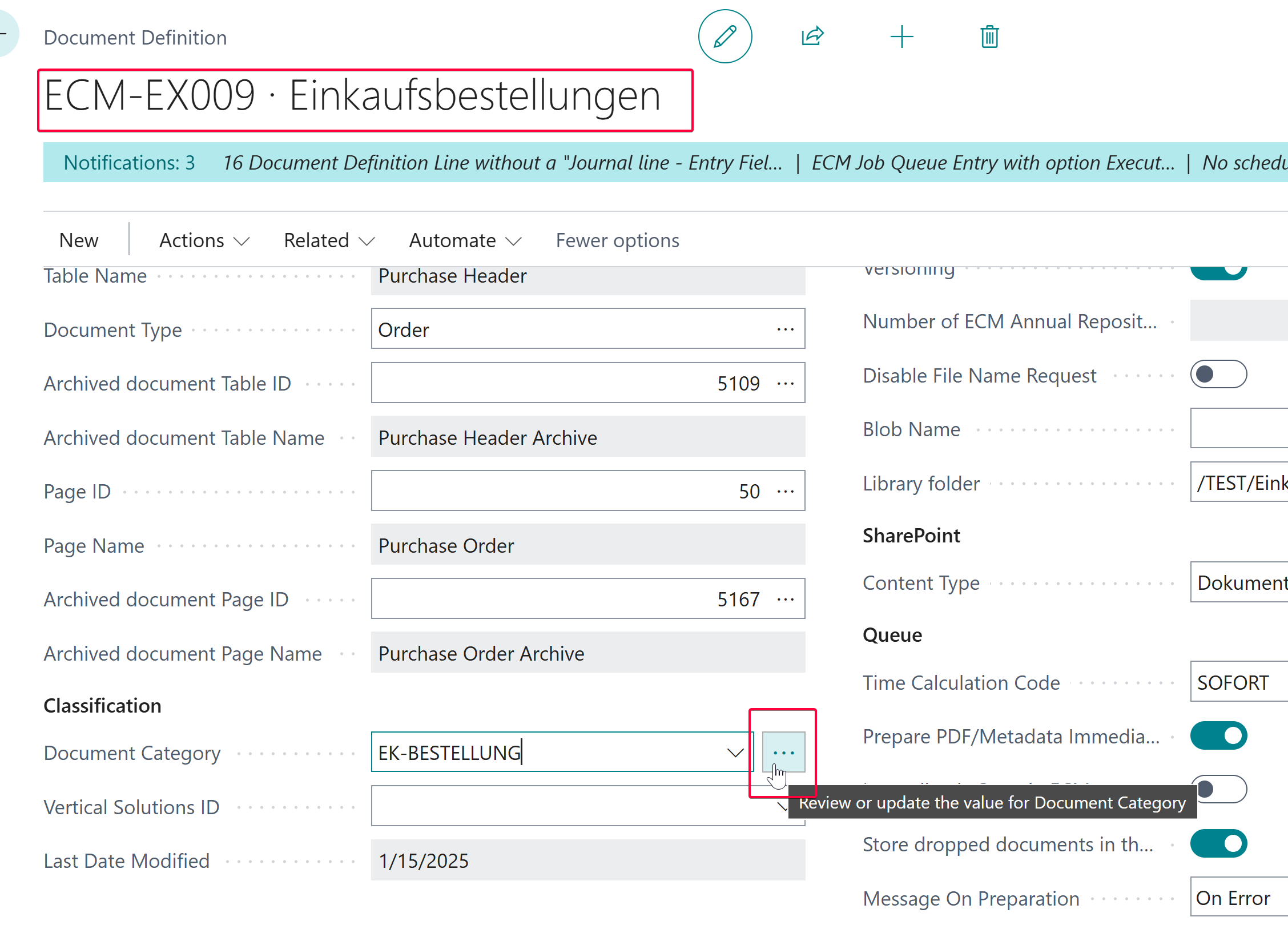Expand the Document Category dropdown arrow
The image size is (1288, 925).
pos(735,753)
